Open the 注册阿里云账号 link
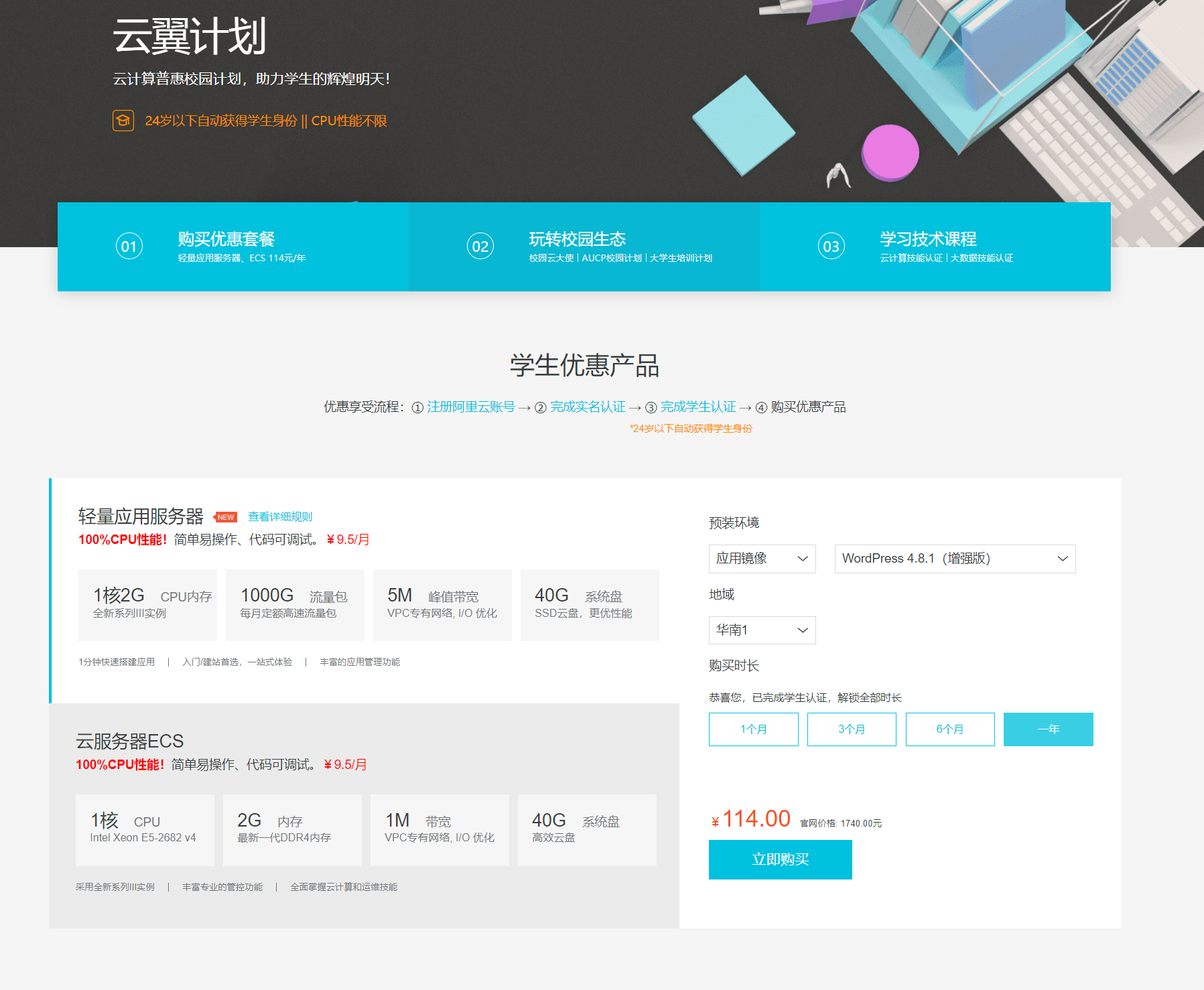Screen dimensions: 1204x990 pos(471,407)
